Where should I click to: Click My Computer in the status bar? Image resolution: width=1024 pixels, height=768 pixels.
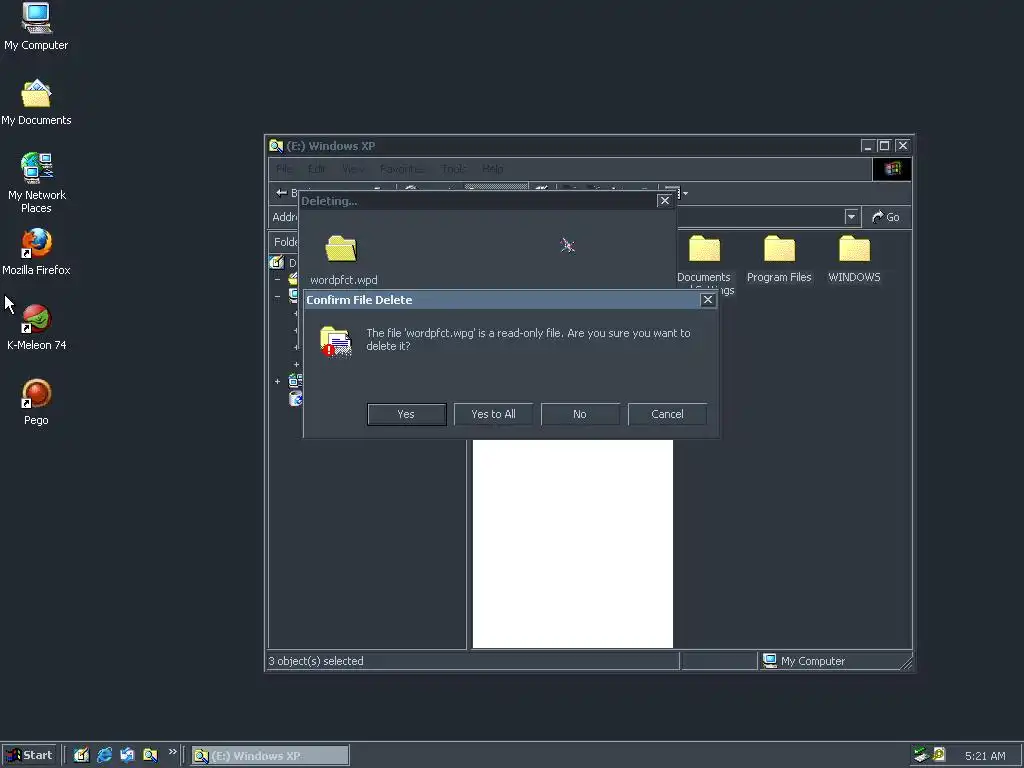pyautogui.click(x=804, y=661)
